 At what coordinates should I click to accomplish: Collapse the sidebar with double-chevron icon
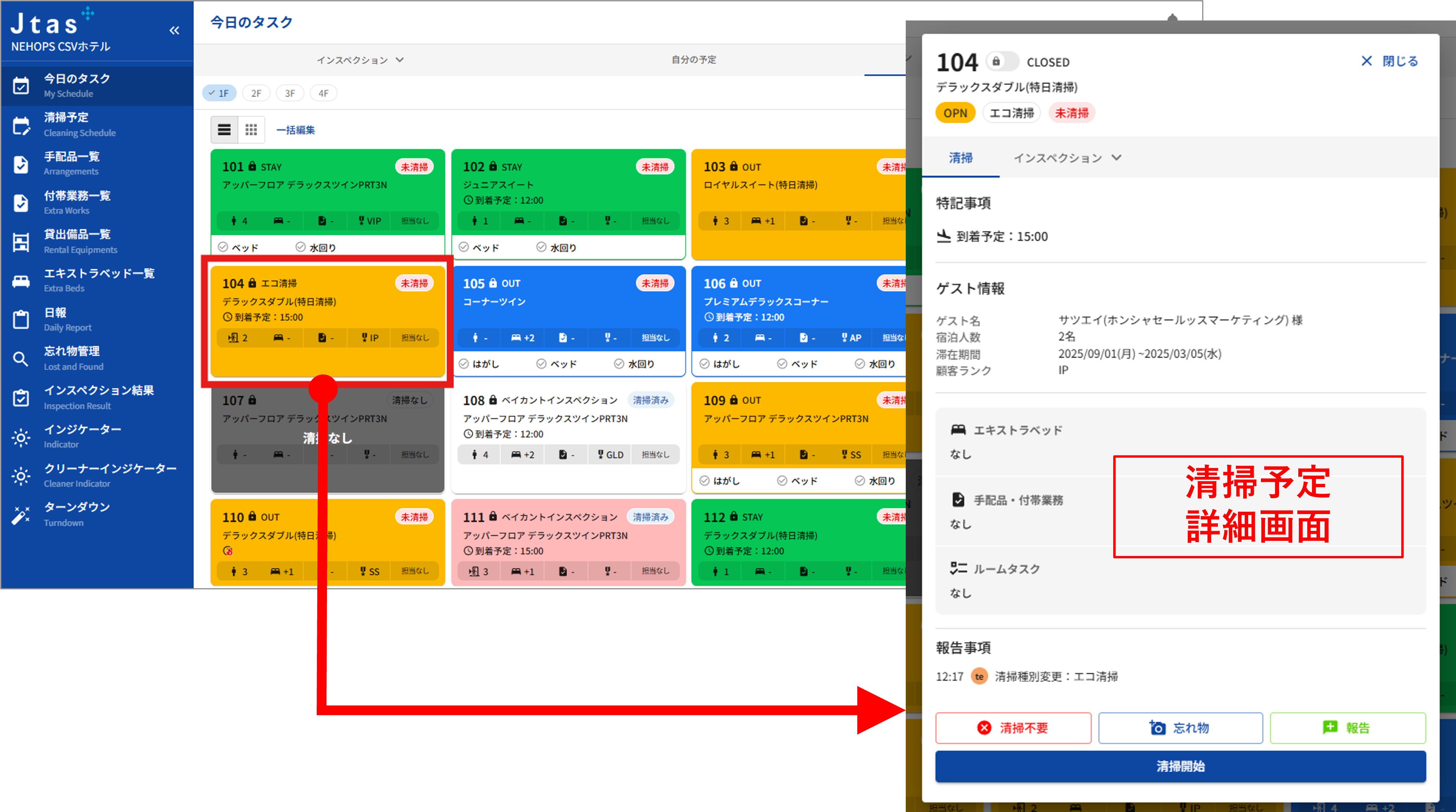174,31
